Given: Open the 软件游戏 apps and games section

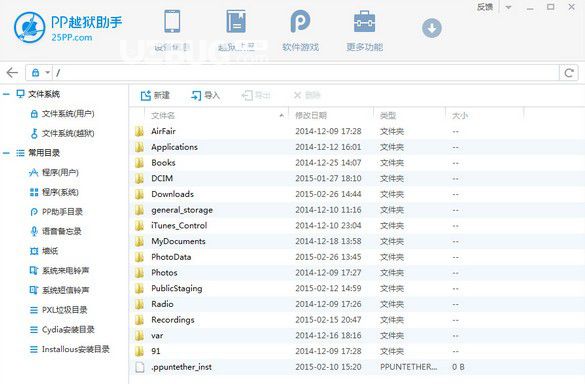Looking at the screenshot, I should click(x=300, y=31).
